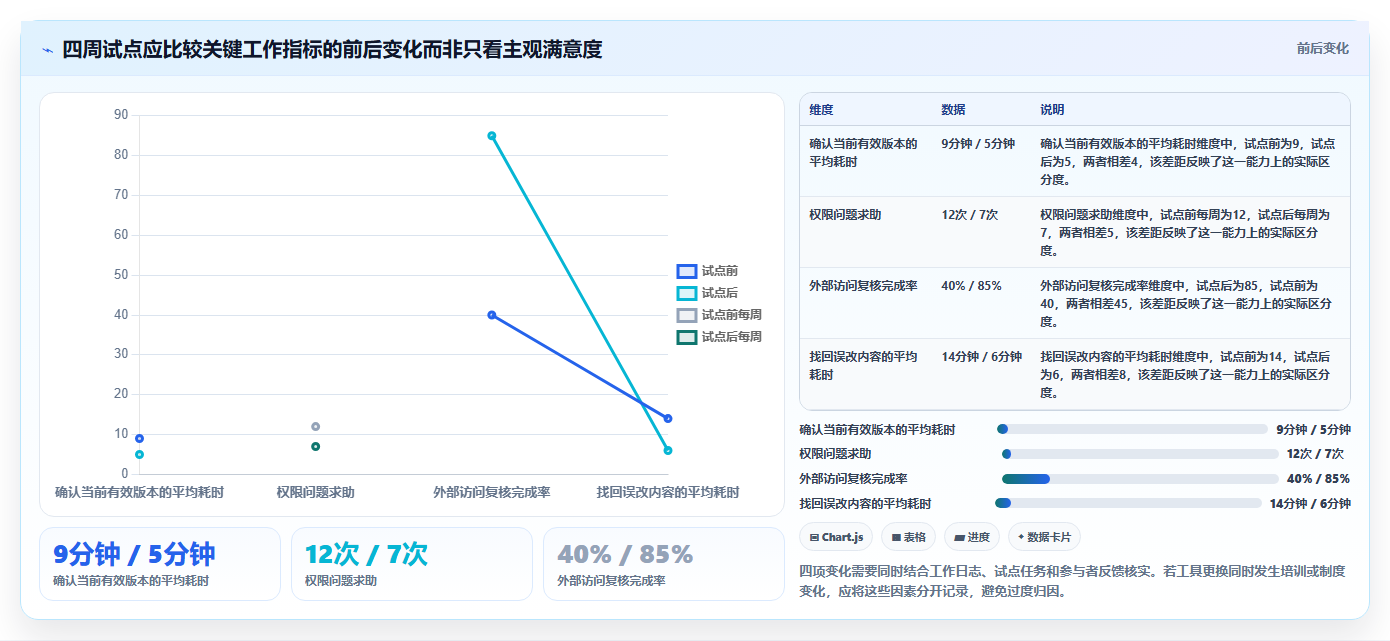Click the 进度 chip
1390x641 pixels.
coord(972,537)
